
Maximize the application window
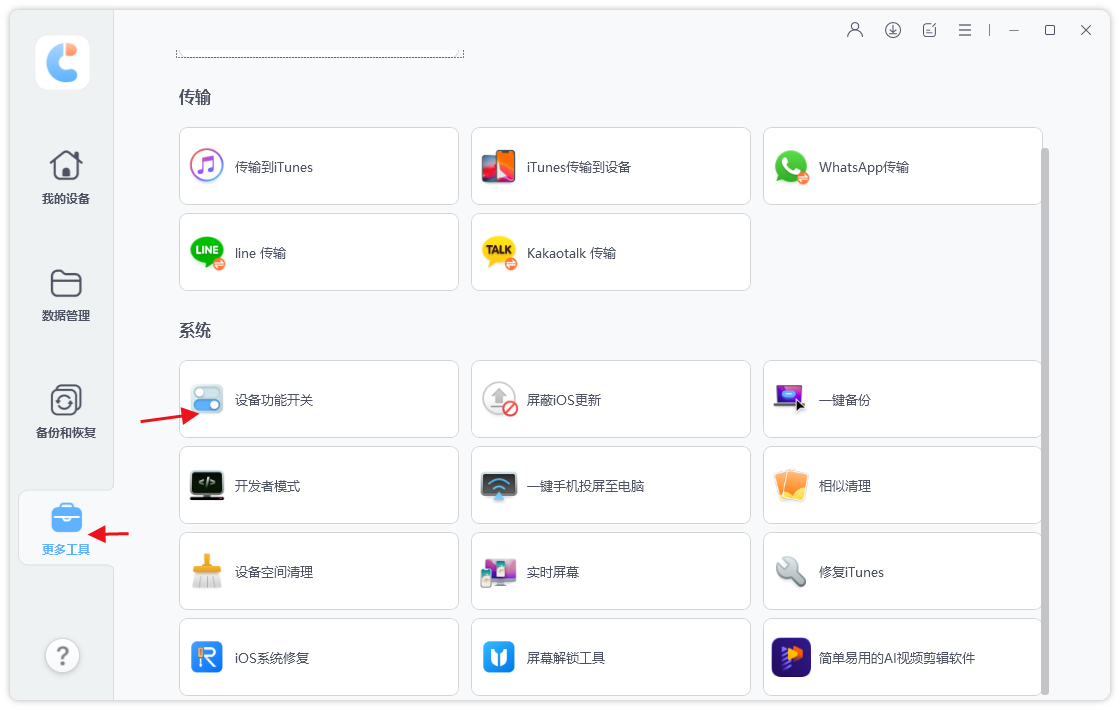1049,30
